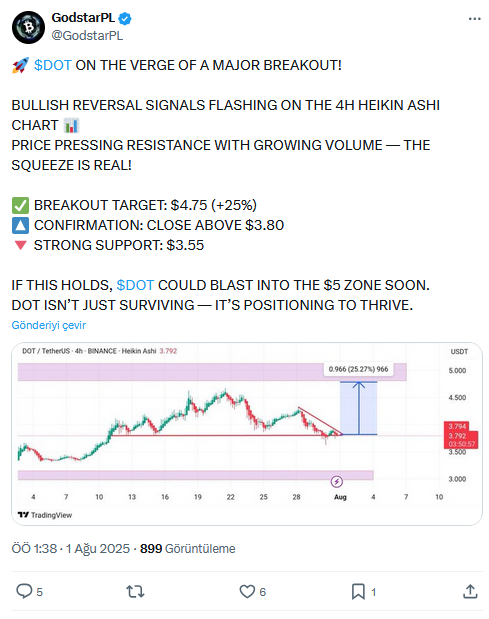The width and height of the screenshot is (489, 619).
Task: Open the @GodstarPL handle
Action: (87, 36)
